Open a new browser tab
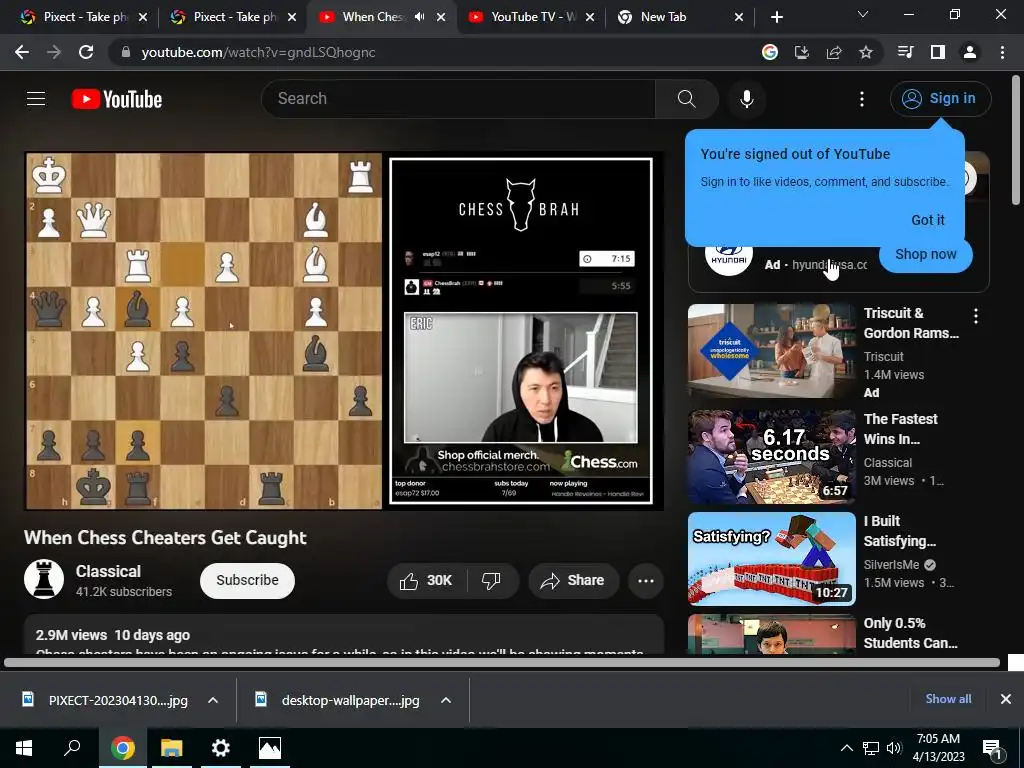Viewport: 1024px width, 768px height. (x=776, y=17)
